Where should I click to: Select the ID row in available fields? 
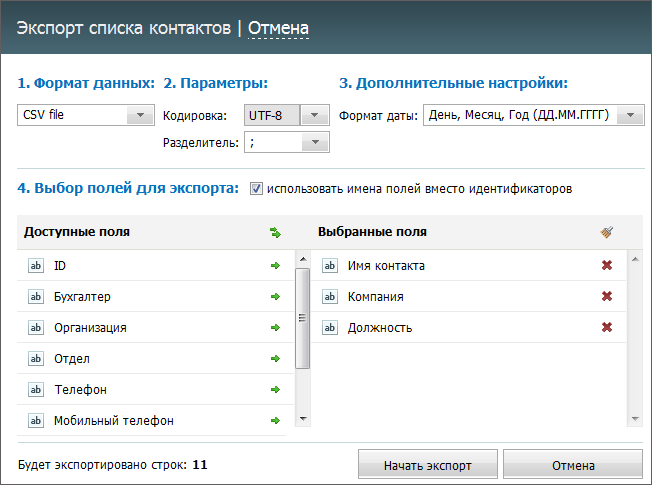coord(155,265)
